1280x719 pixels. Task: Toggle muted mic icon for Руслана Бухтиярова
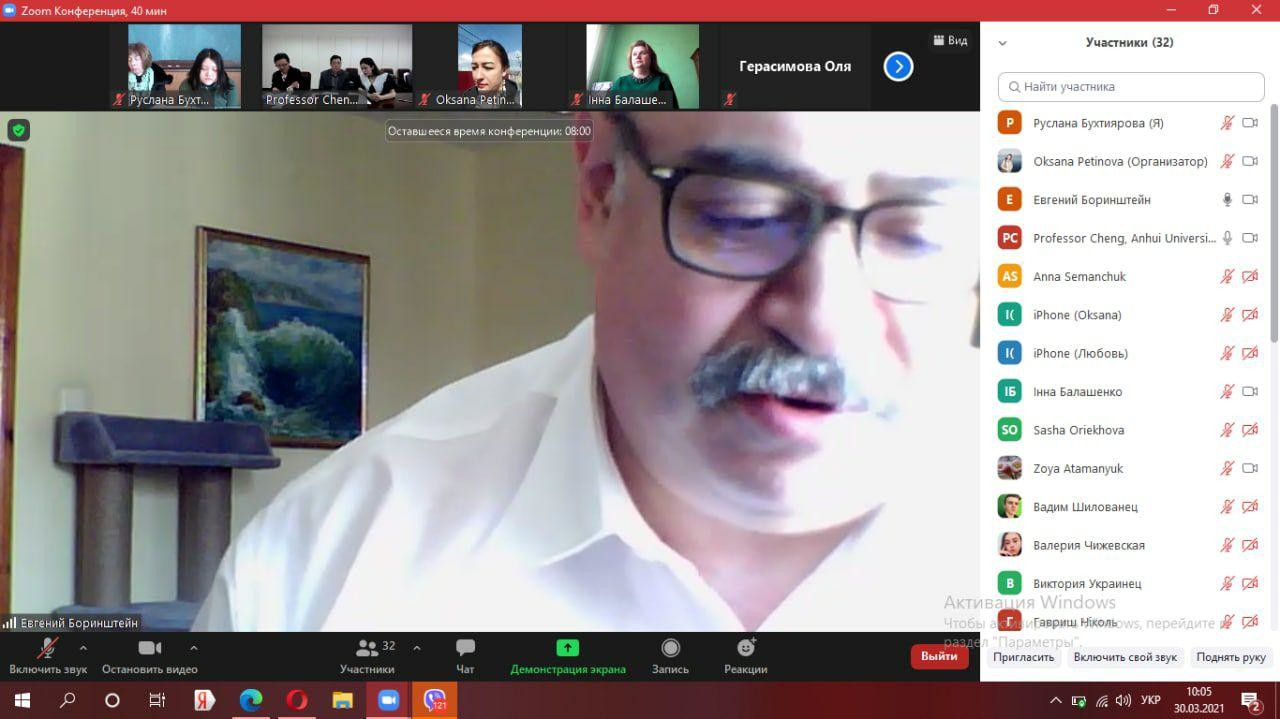click(1227, 123)
